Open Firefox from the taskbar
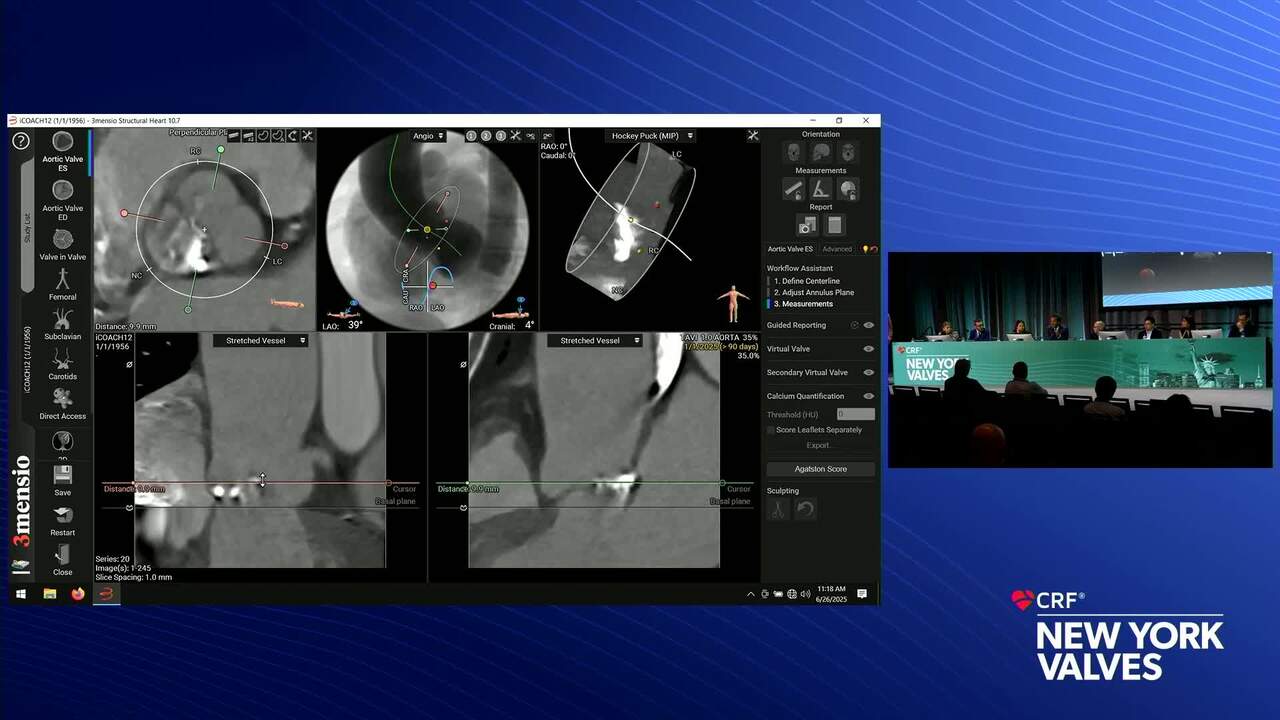 point(77,594)
